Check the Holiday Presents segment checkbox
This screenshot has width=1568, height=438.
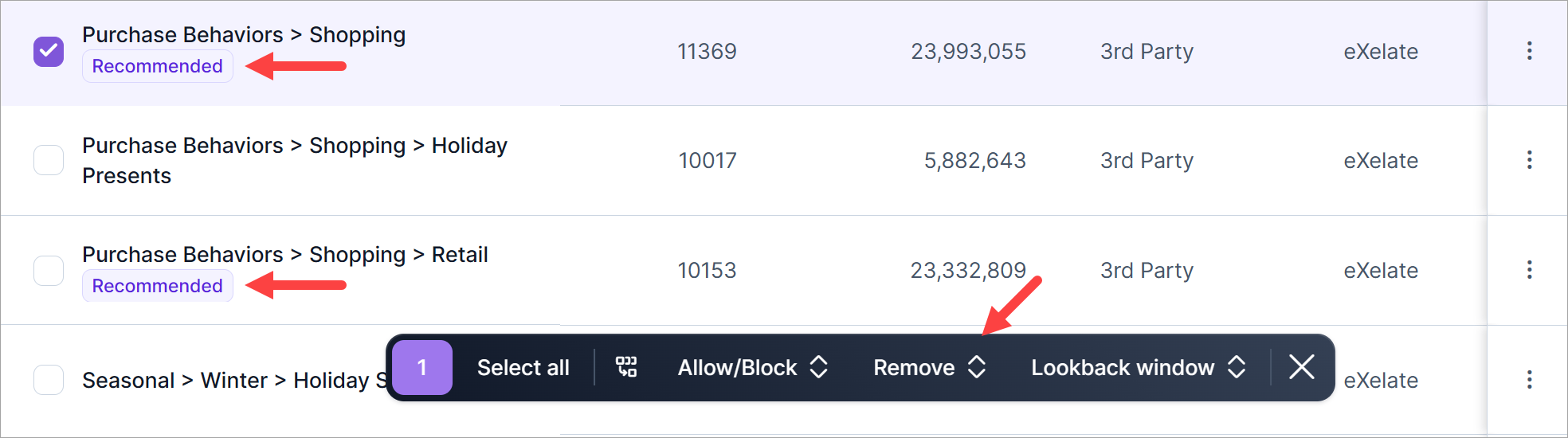pyautogui.click(x=49, y=160)
